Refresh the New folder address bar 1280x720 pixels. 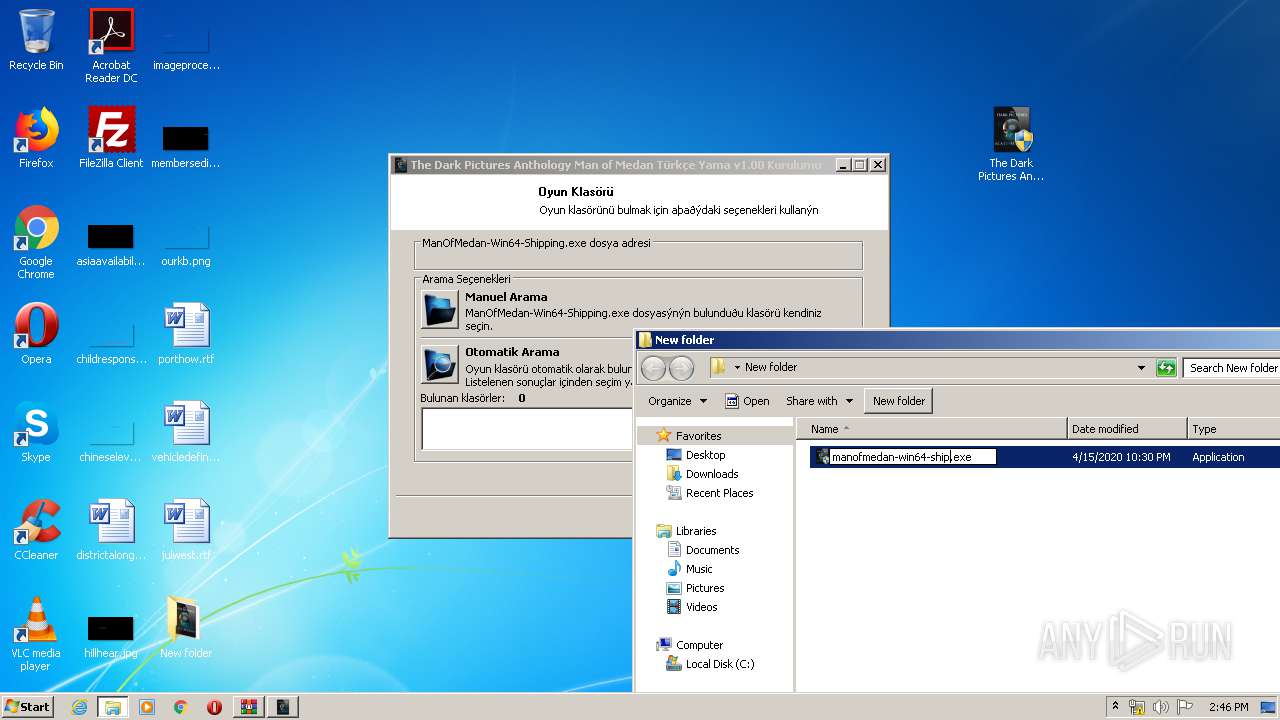(1166, 368)
